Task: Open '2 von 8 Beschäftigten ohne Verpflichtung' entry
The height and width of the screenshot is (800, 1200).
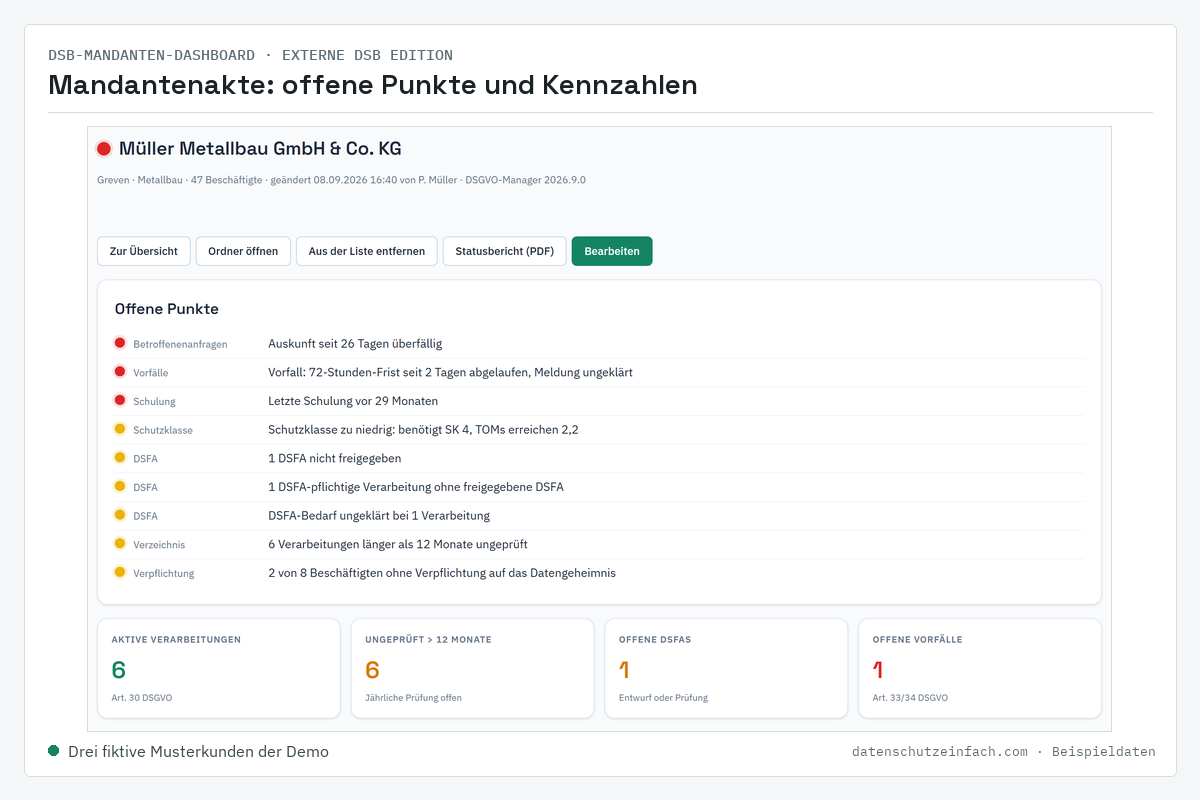Action: (x=442, y=573)
